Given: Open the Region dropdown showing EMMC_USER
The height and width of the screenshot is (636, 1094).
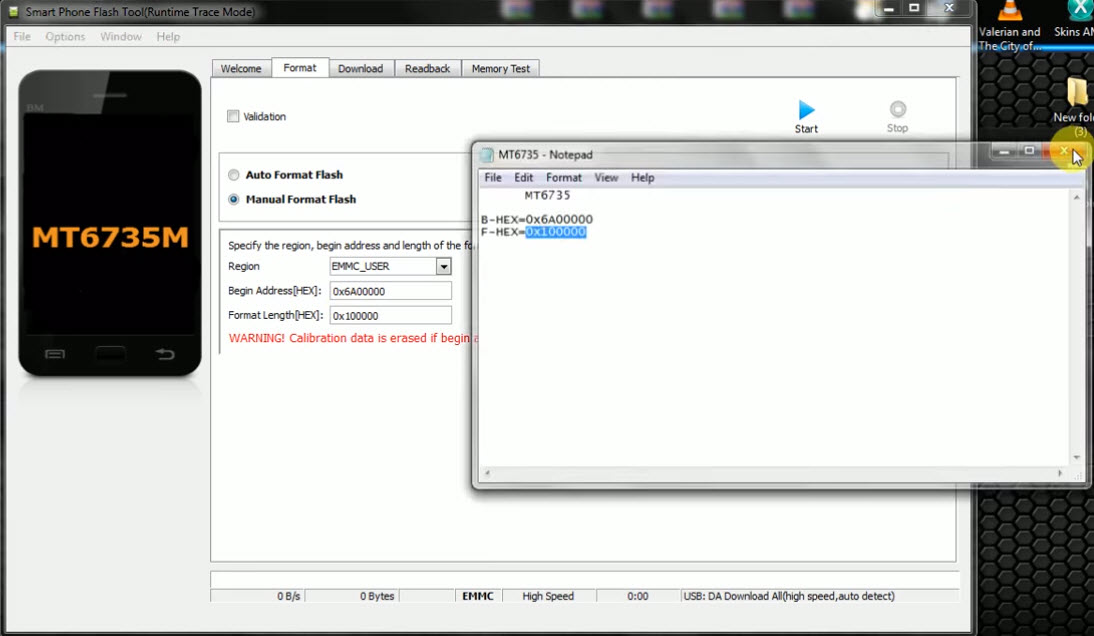Looking at the screenshot, I should (443, 266).
